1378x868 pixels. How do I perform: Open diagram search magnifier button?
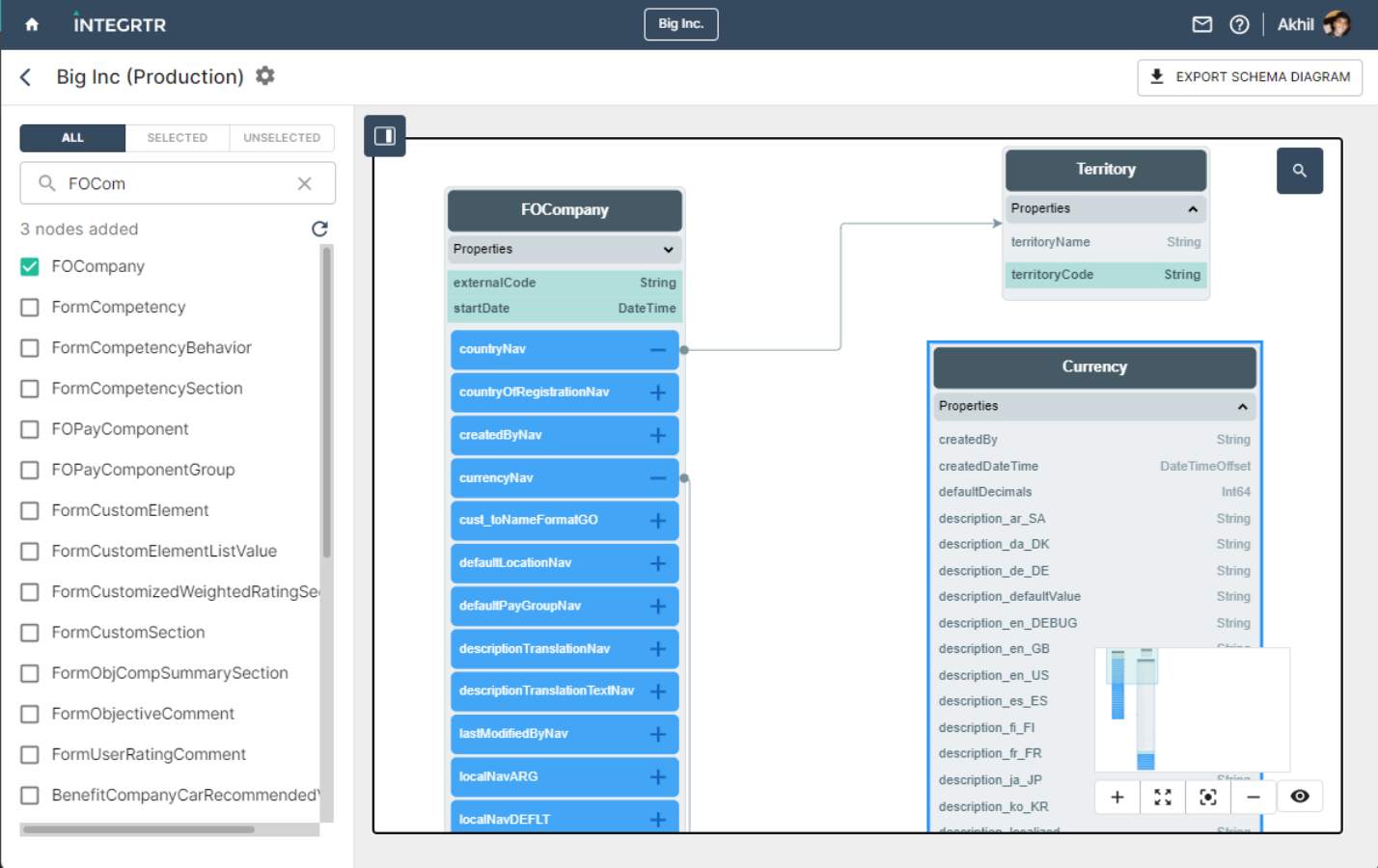pos(1299,171)
